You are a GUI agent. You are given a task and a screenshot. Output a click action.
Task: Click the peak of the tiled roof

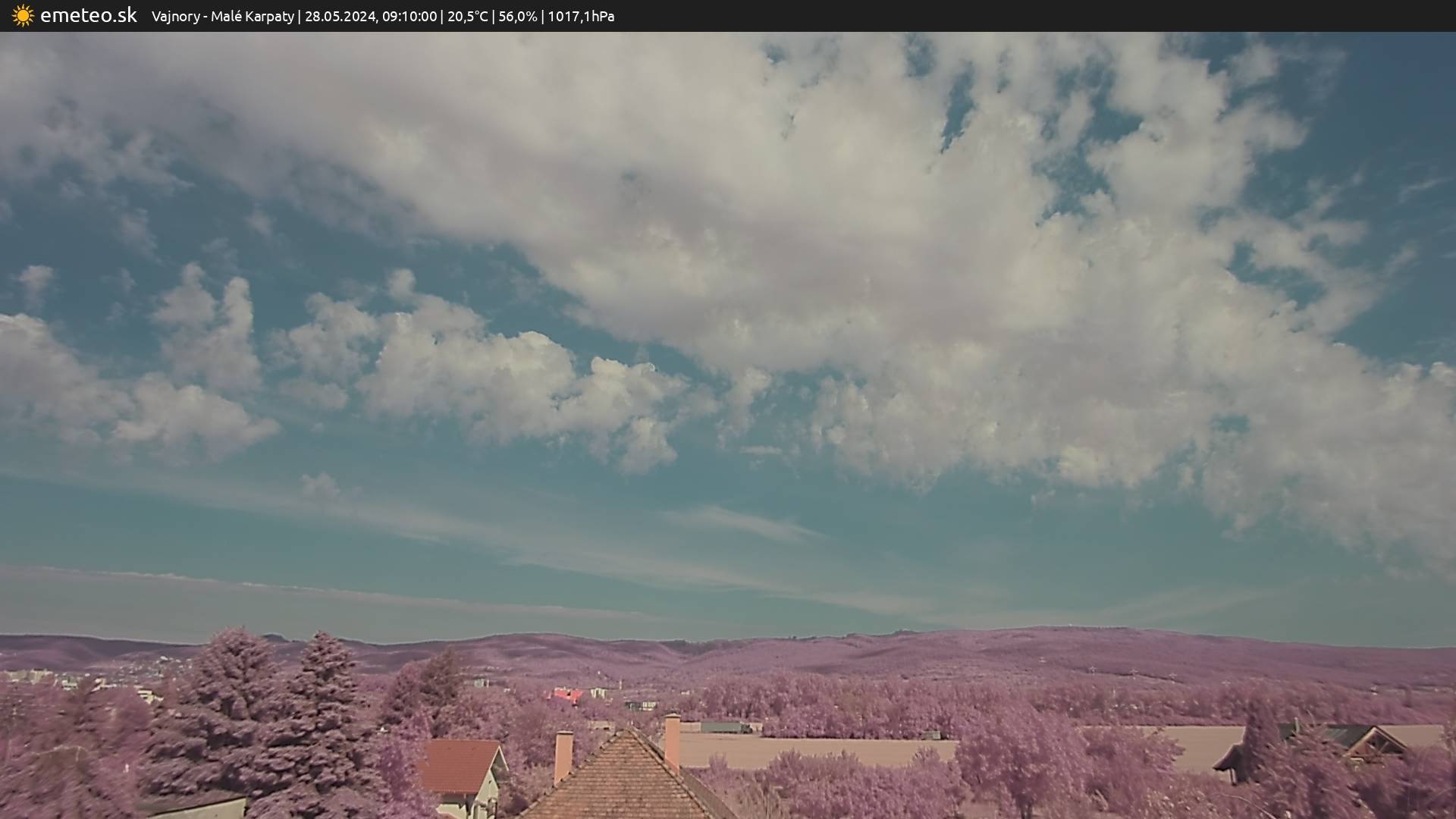pyautogui.click(x=628, y=733)
